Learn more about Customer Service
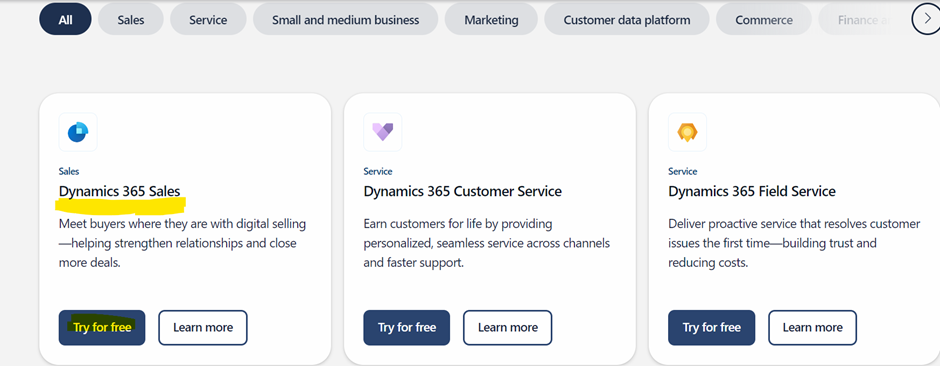This screenshot has width=940, height=366. [507, 328]
